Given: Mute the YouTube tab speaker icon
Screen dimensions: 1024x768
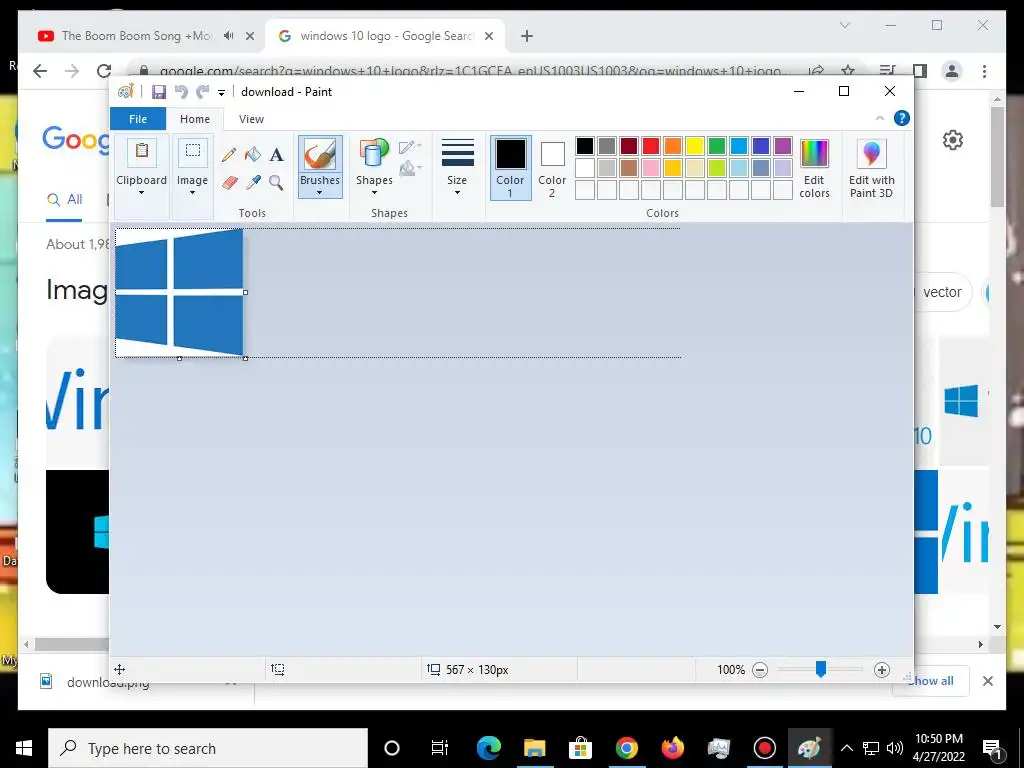Looking at the screenshot, I should 229,36.
